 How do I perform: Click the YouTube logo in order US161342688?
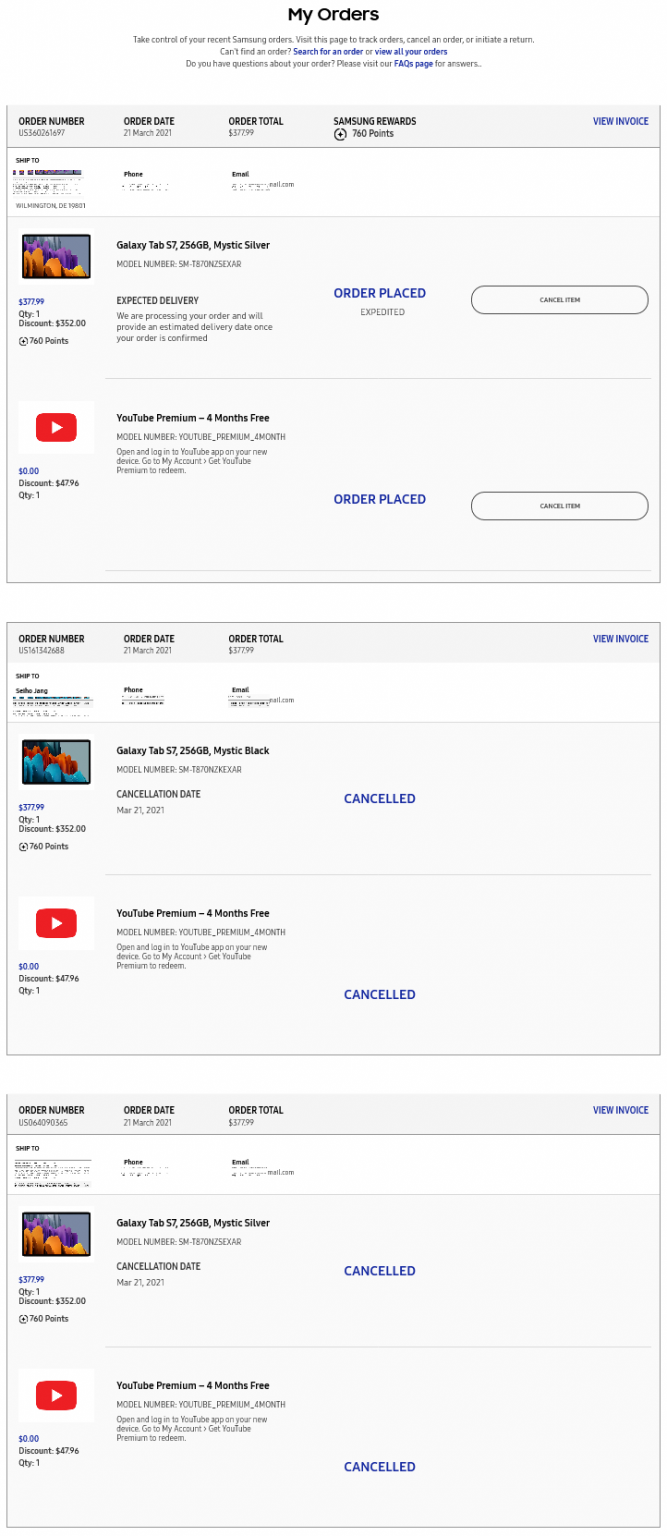(x=56, y=923)
